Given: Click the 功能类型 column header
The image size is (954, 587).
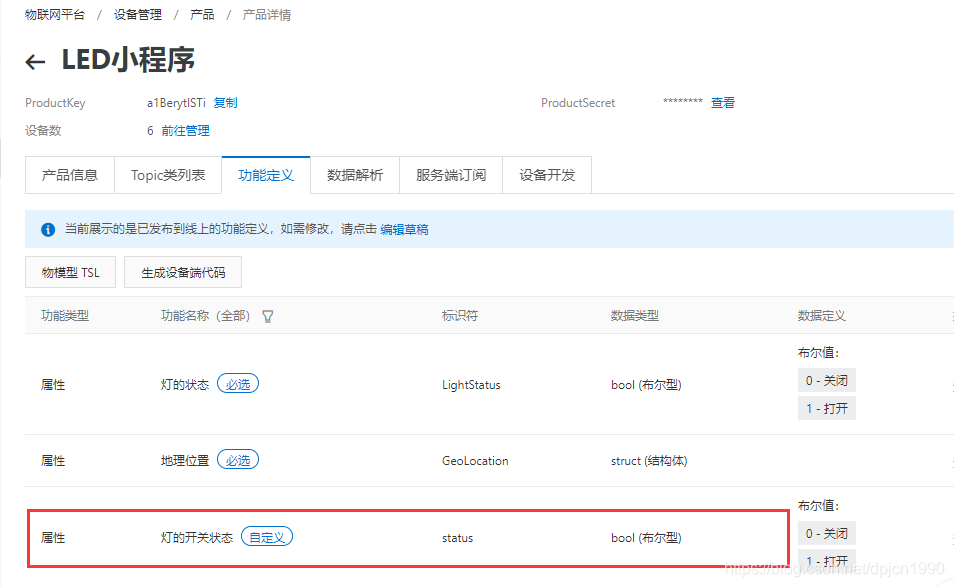Looking at the screenshot, I should pyautogui.click(x=65, y=316).
